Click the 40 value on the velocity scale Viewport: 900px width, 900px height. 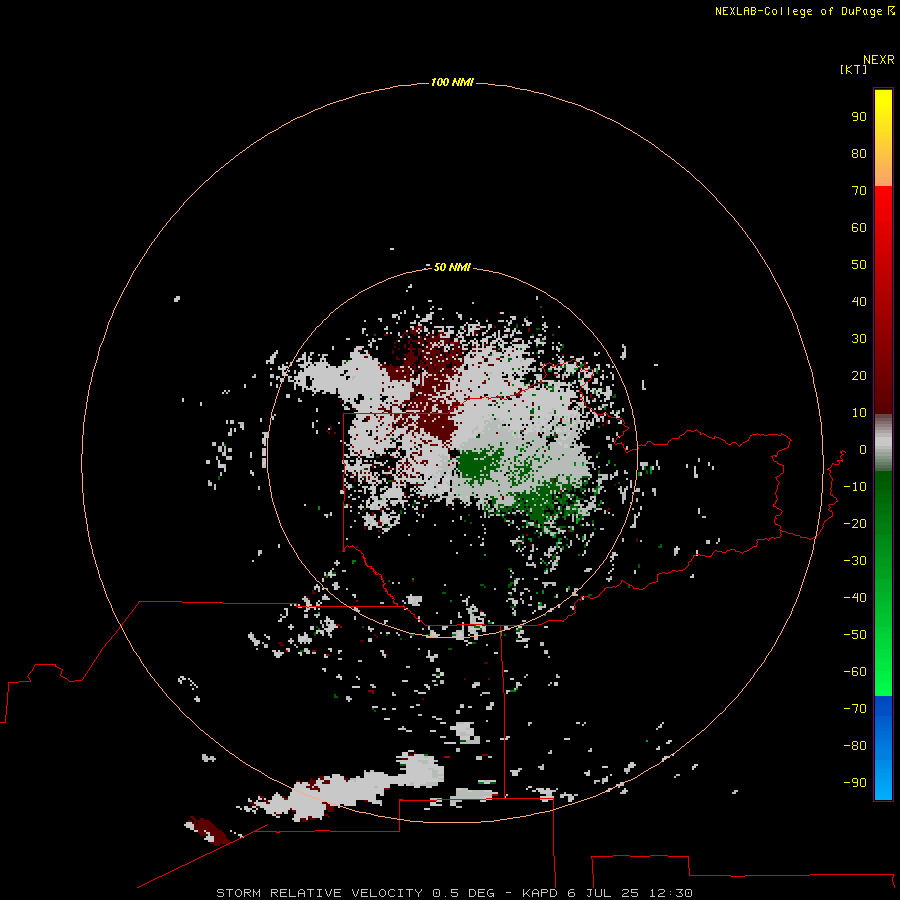pos(859,301)
